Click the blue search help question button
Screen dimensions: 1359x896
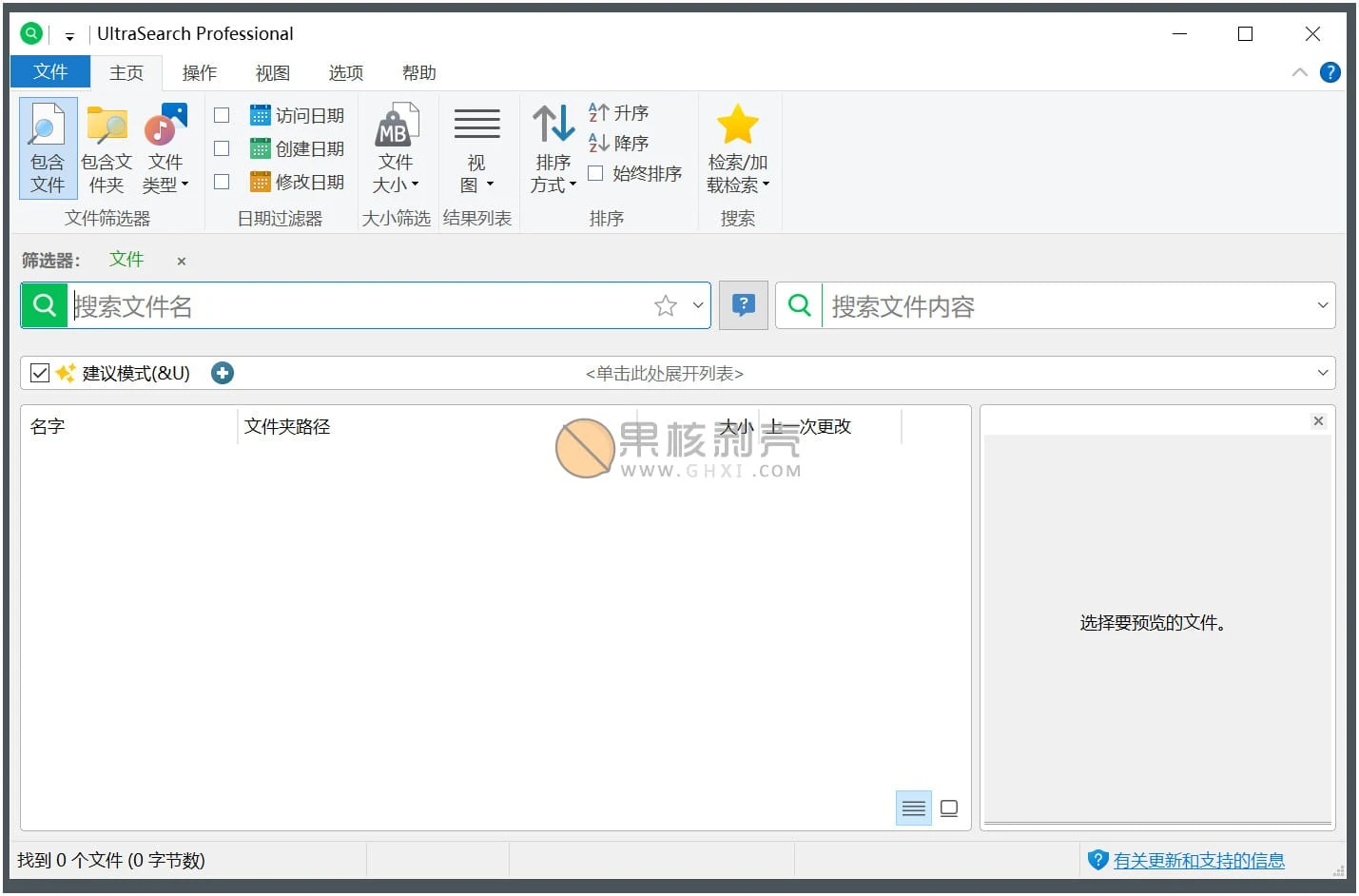click(x=743, y=305)
